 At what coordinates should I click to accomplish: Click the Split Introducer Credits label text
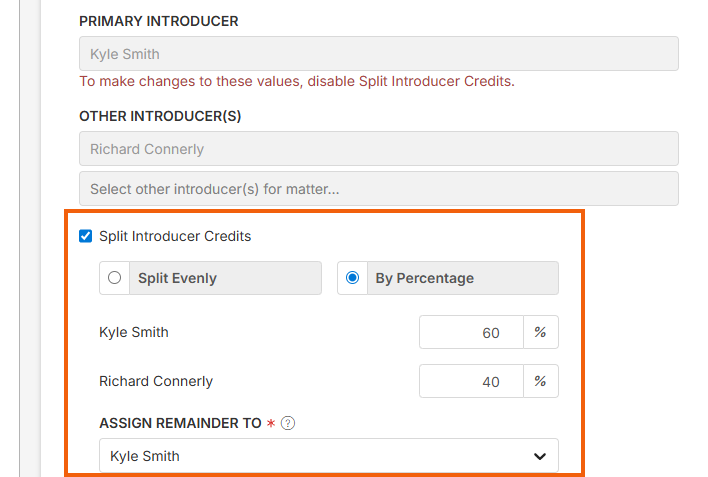click(x=175, y=237)
